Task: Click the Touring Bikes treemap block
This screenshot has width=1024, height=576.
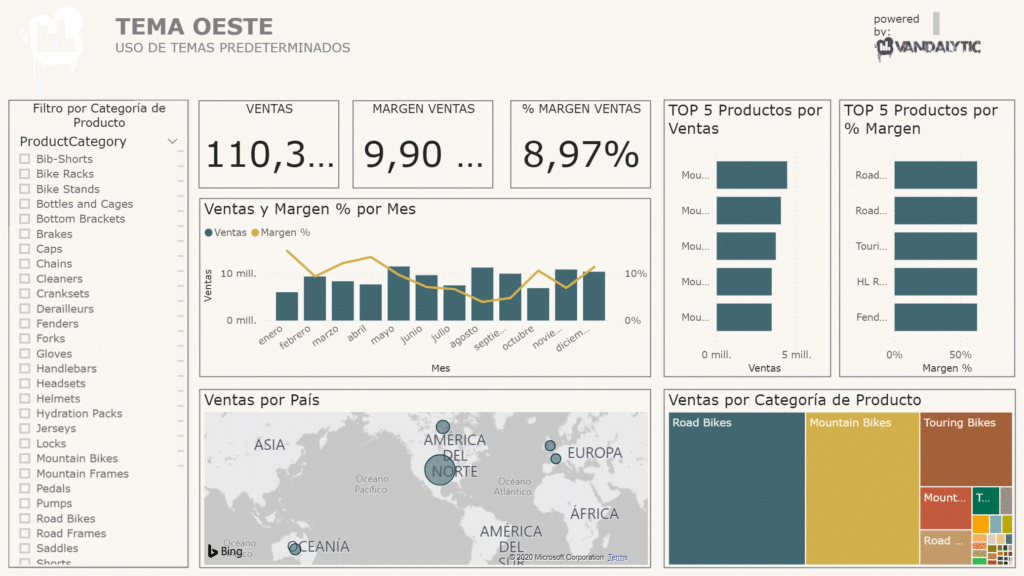Action: (x=966, y=449)
